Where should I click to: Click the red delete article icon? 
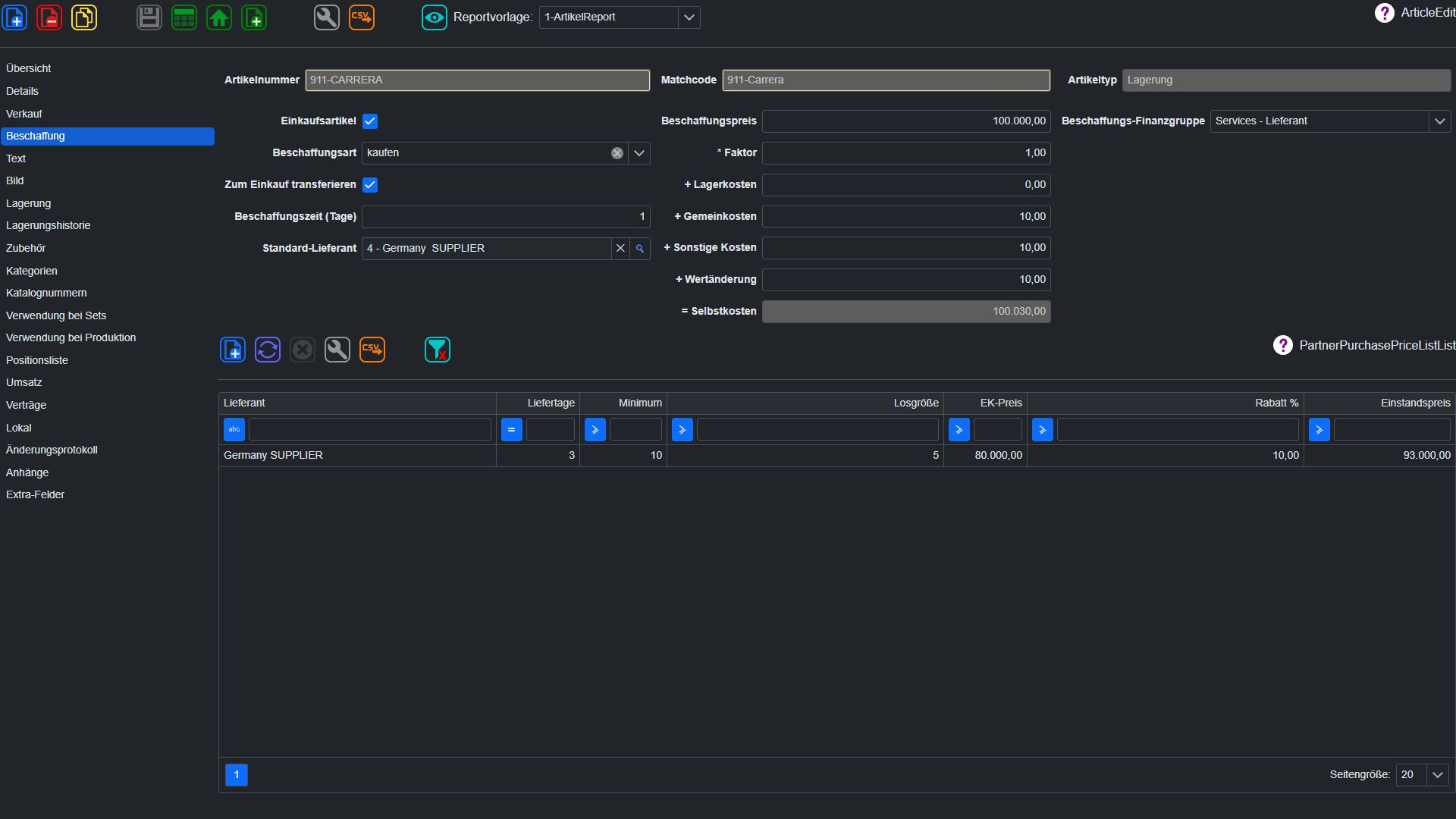click(49, 17)
